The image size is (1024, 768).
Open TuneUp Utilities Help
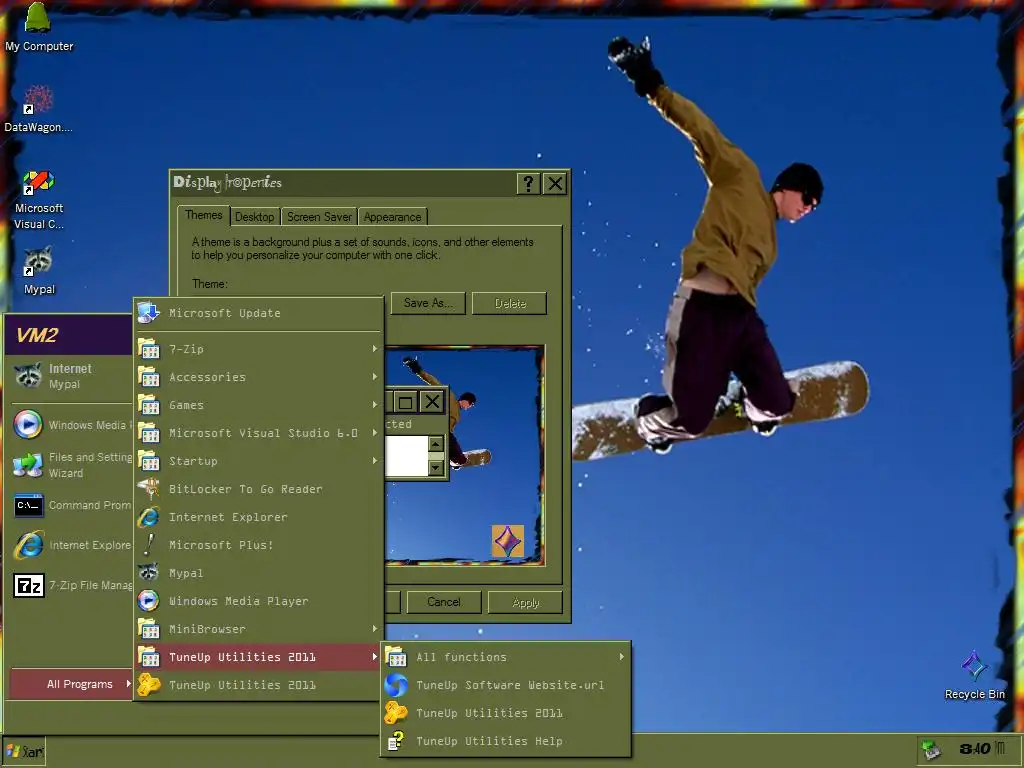pos(506,741)
